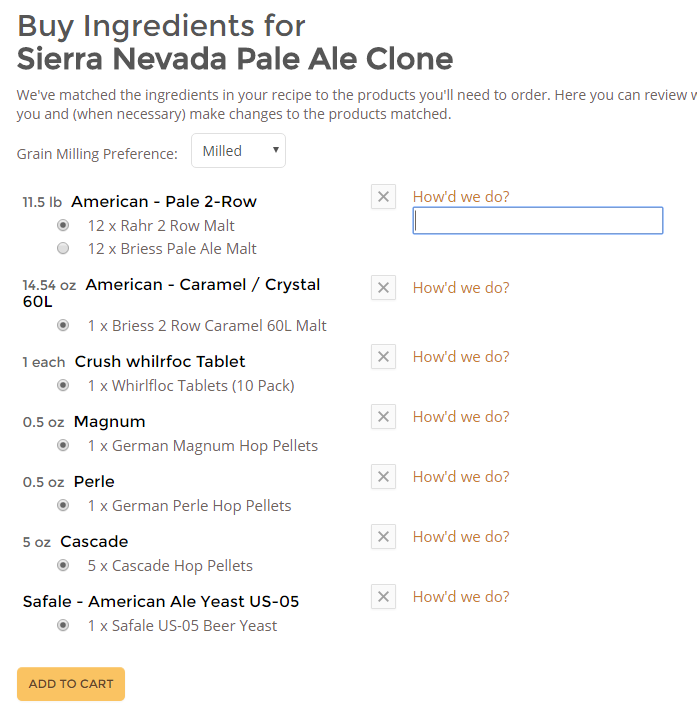Focus the feedback text field under Pale 2-Row
Screen dimensions: 697x724
537,221
